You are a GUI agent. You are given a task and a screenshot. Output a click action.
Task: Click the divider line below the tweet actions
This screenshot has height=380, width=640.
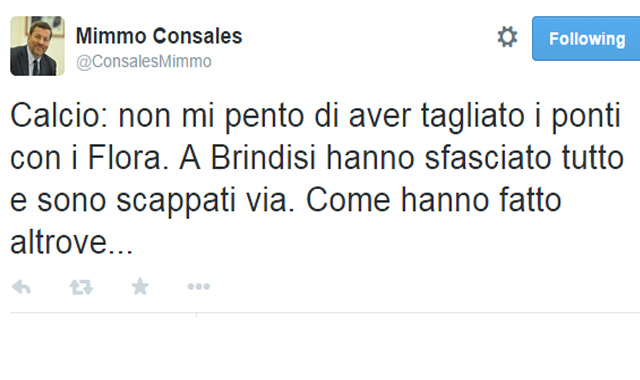tap(325, 313)
